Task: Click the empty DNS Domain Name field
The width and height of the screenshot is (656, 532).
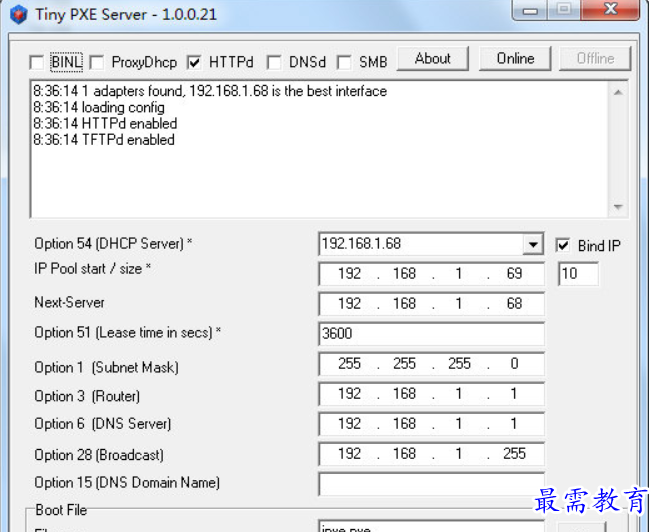Action: pyautogui.click(x=431, y=484)
